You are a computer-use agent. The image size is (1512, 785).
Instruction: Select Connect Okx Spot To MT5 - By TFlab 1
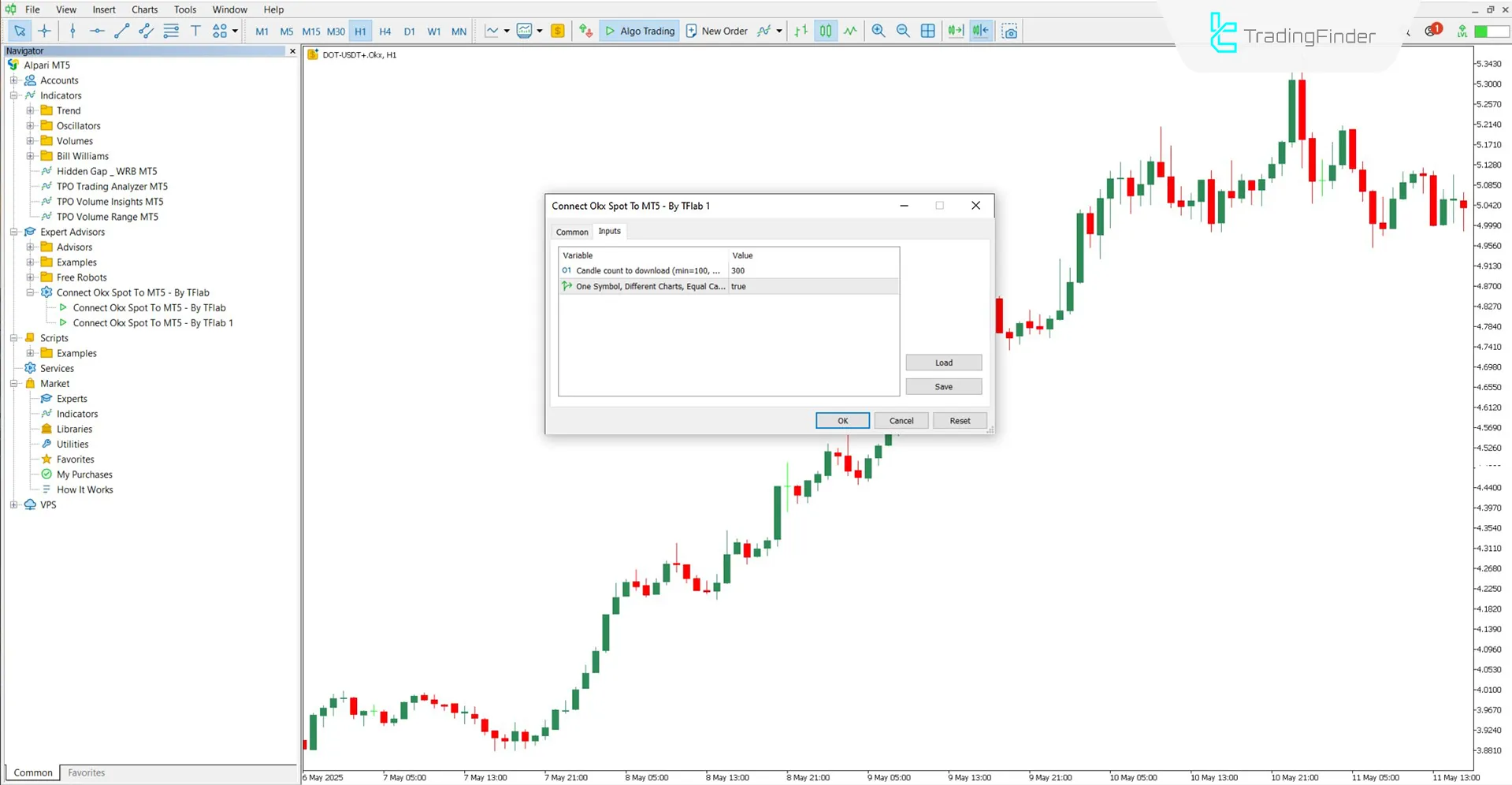click(153, 323)
